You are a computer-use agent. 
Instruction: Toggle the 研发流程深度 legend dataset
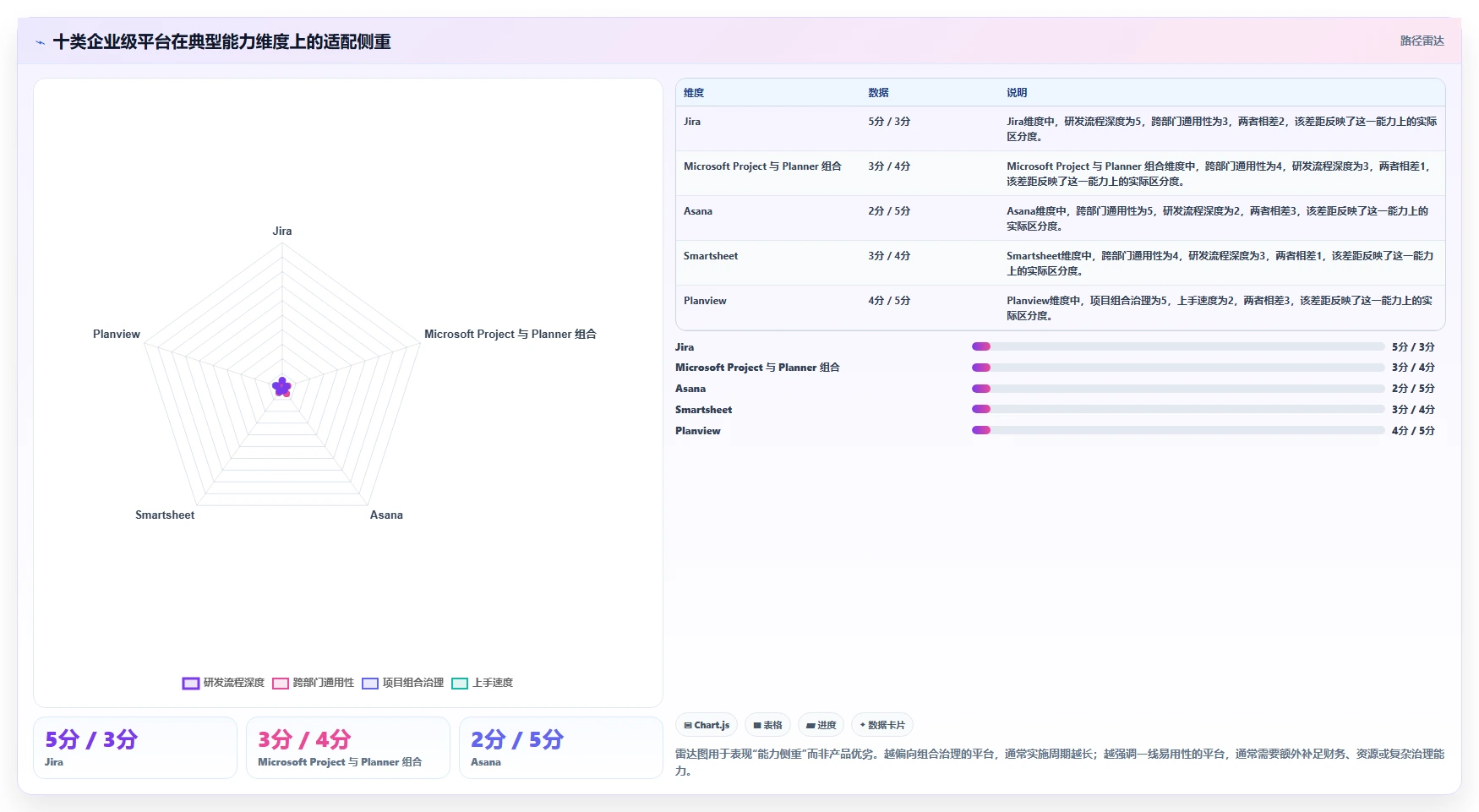click(x=223, y=683)
